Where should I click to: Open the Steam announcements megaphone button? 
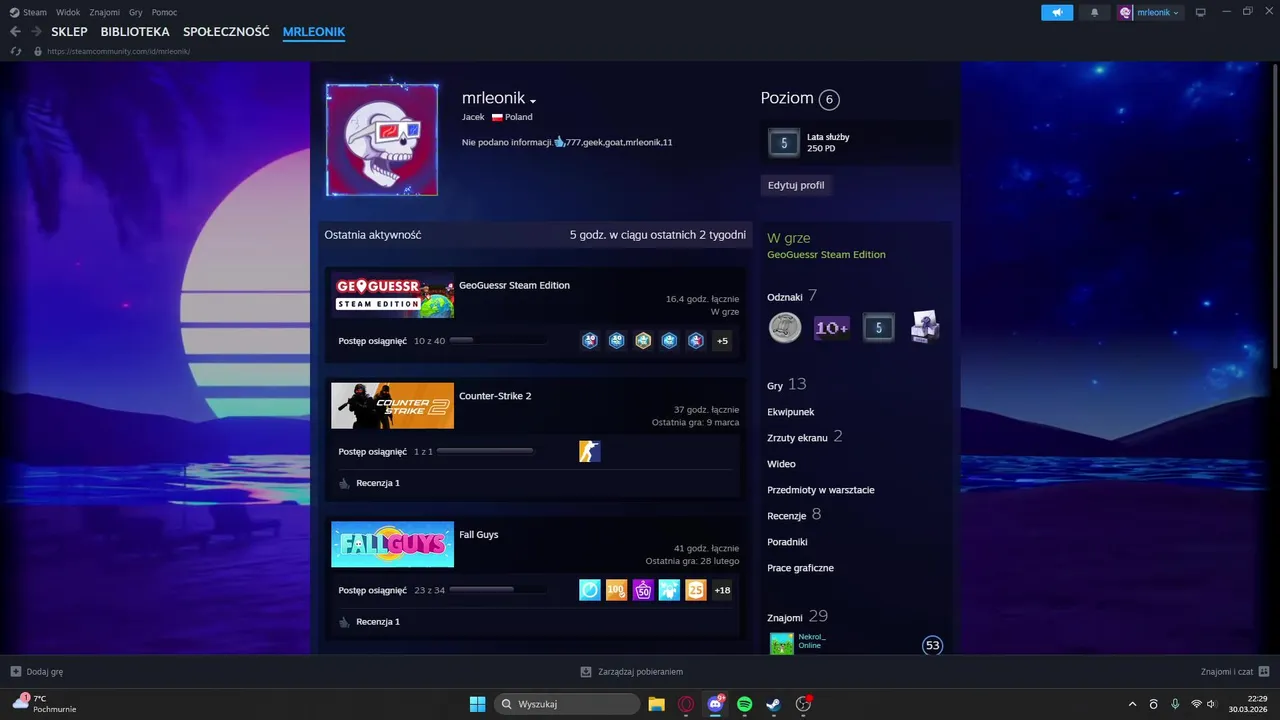(x=1057, y=12)
